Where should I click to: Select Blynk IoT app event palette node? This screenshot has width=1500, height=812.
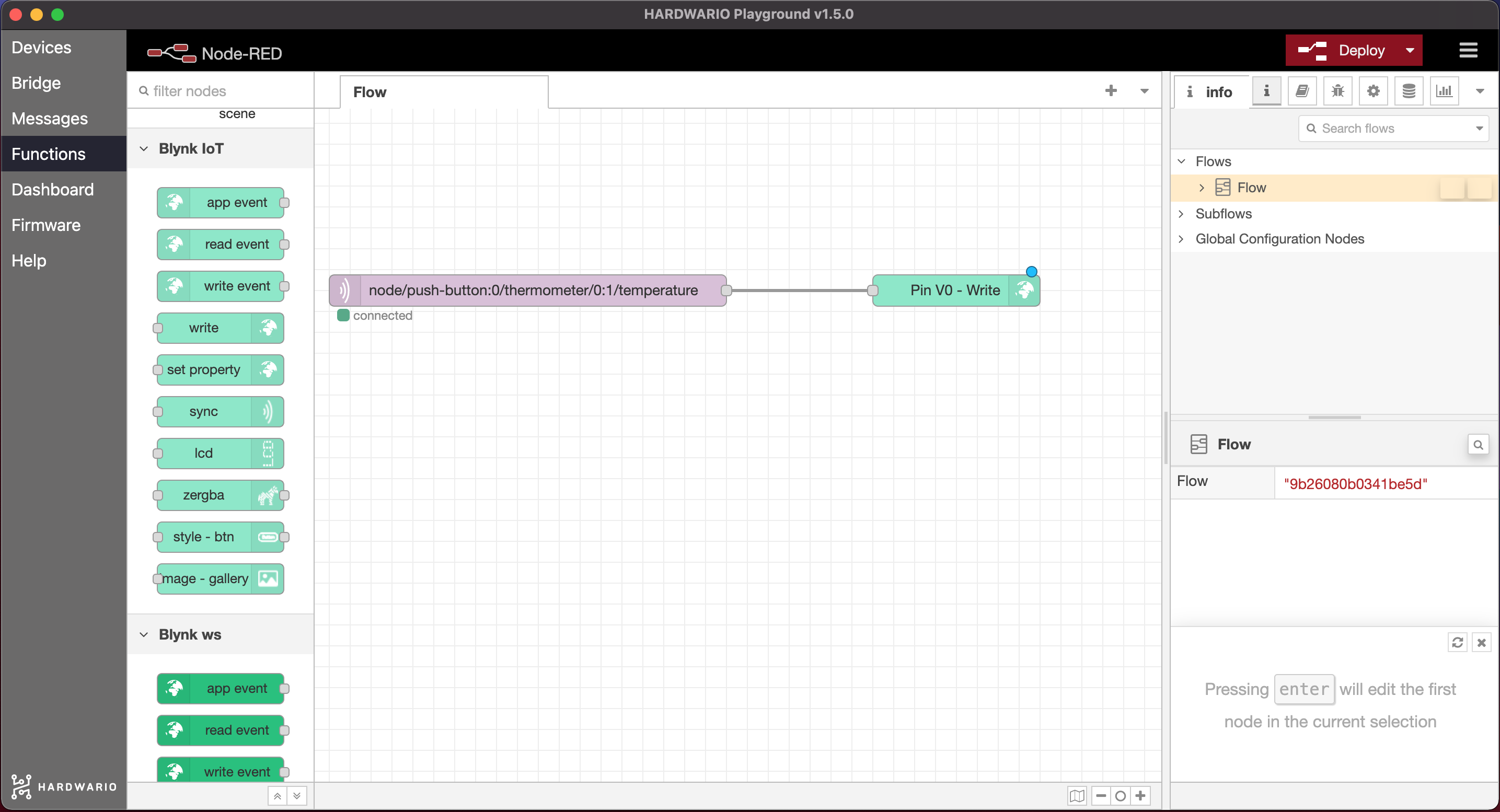[x=221, y=203]
